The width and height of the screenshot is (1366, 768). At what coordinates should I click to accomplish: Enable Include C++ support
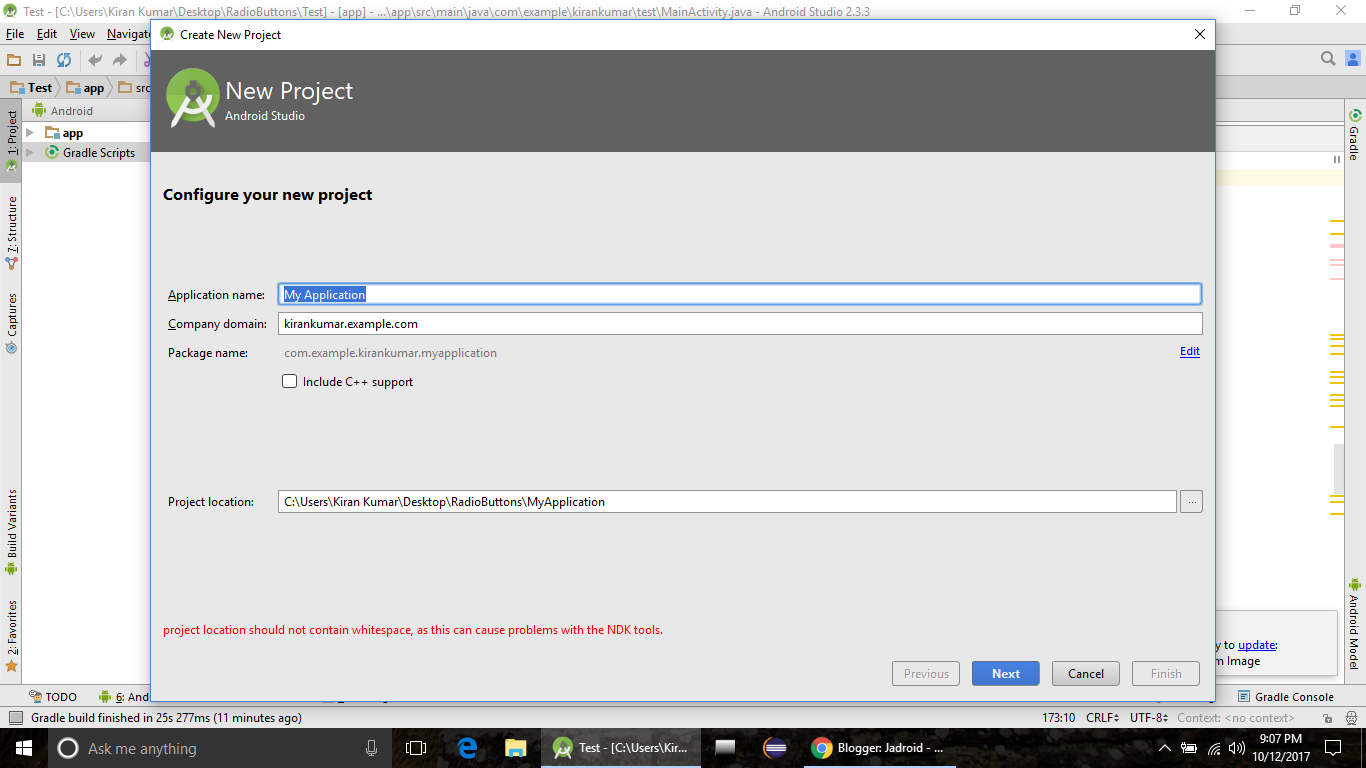point(289,381)
